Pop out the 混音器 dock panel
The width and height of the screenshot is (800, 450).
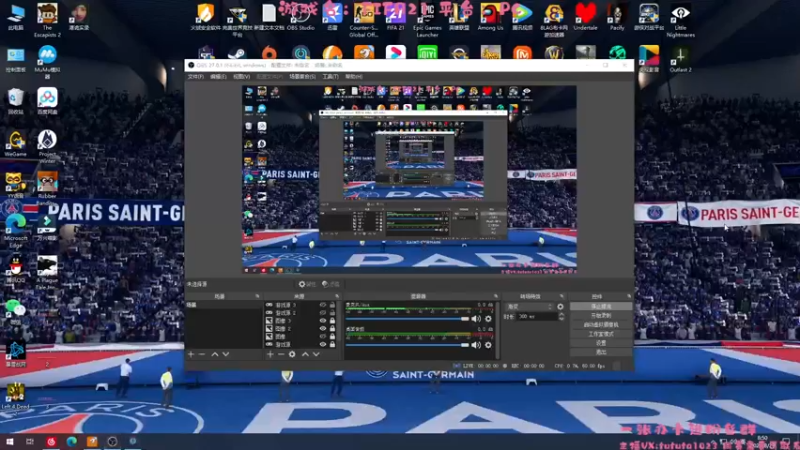pos(495,296)
